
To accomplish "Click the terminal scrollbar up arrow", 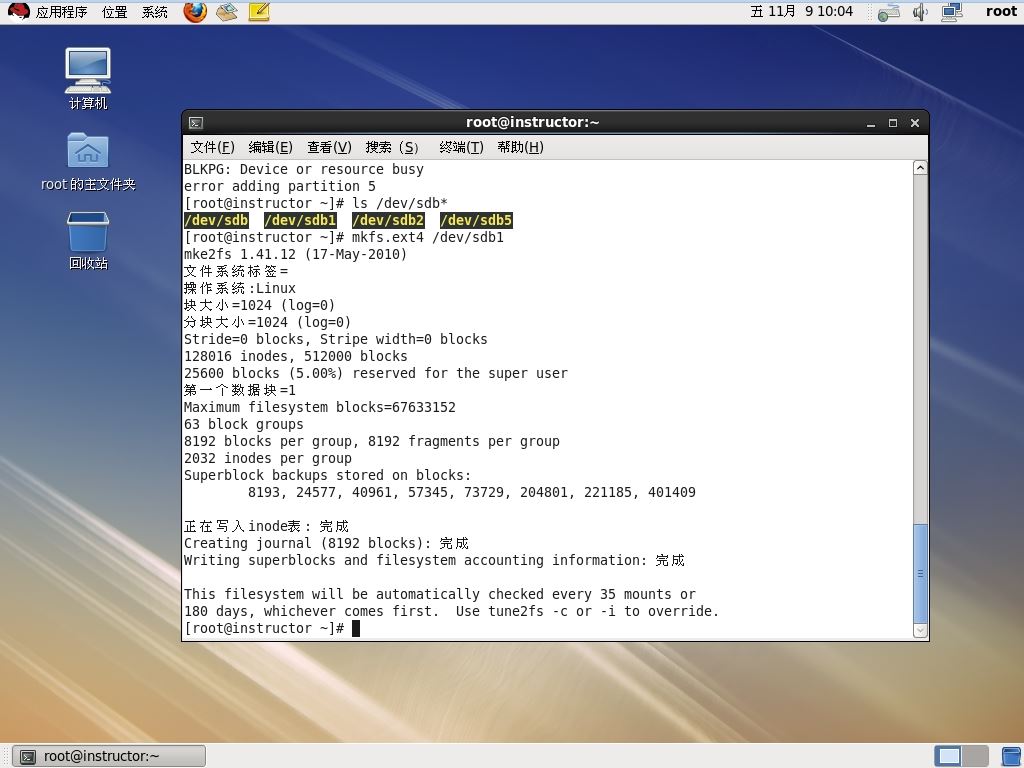I will (920, 168).
